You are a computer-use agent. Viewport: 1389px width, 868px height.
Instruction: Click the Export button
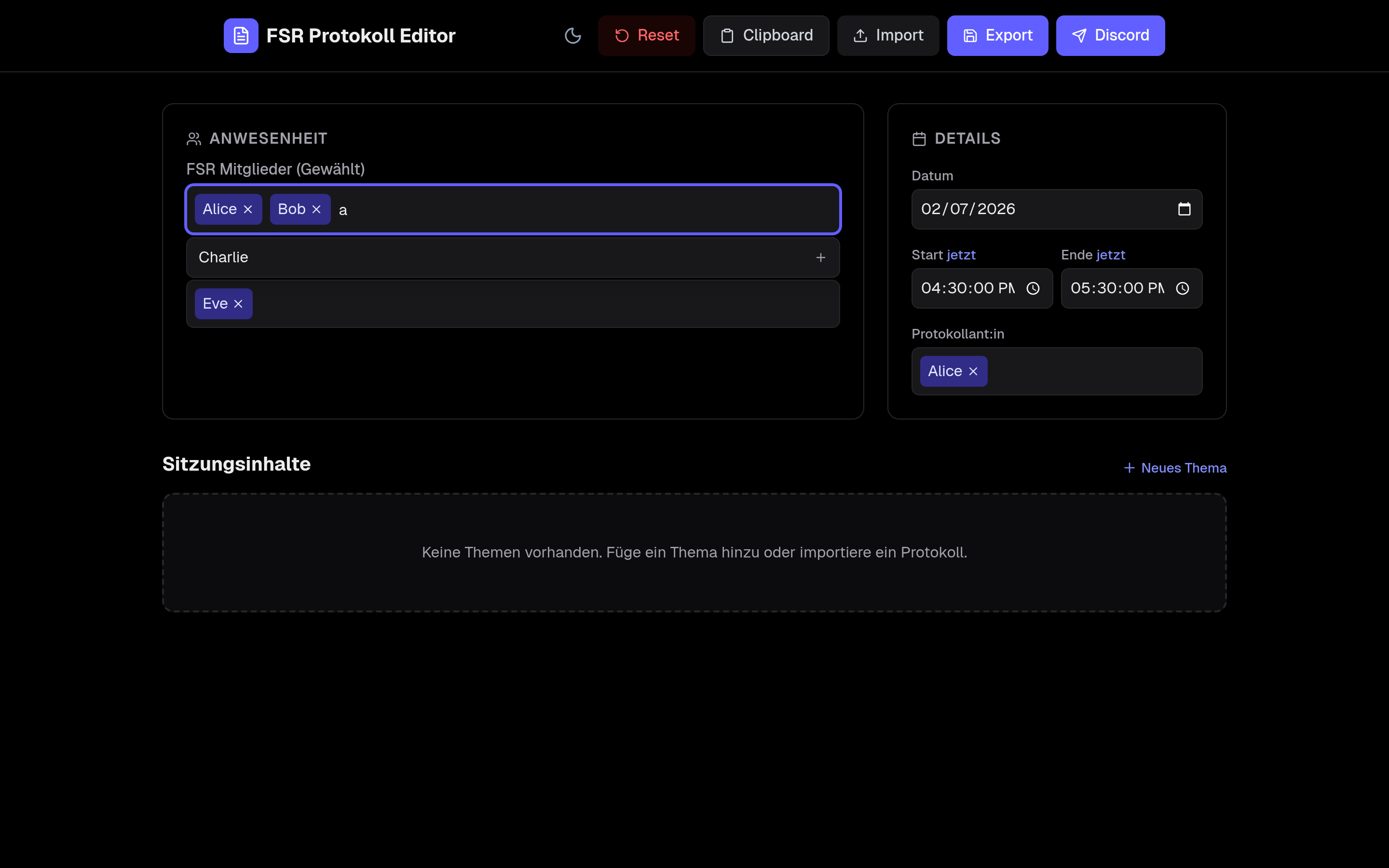tap(997, 36)
